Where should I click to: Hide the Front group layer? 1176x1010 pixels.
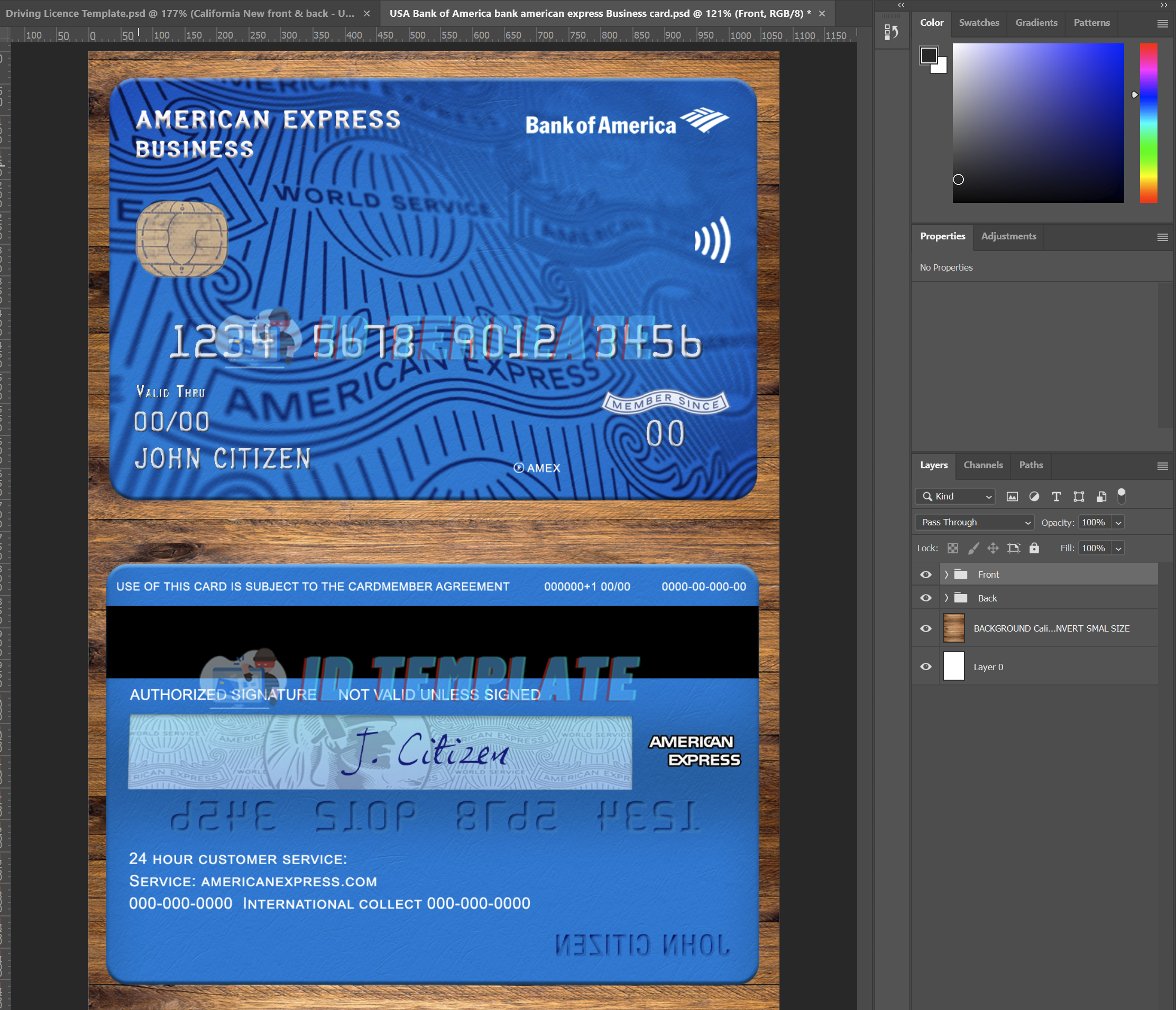(926, 574)
